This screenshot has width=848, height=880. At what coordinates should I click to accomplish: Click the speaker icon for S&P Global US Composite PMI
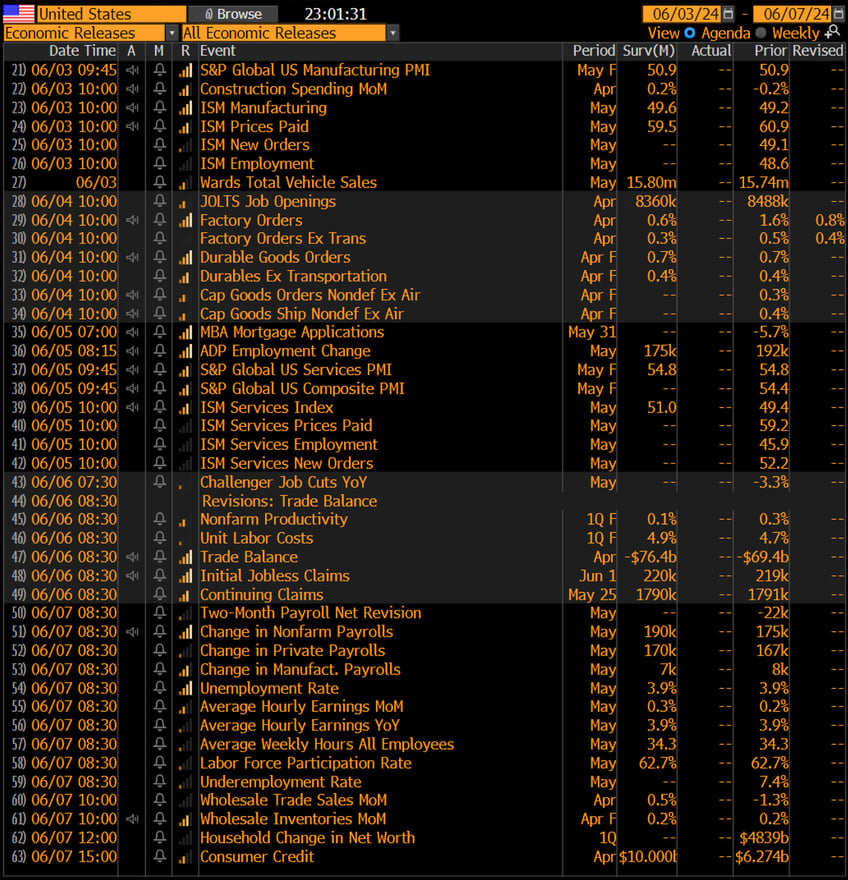click(132, 388)
